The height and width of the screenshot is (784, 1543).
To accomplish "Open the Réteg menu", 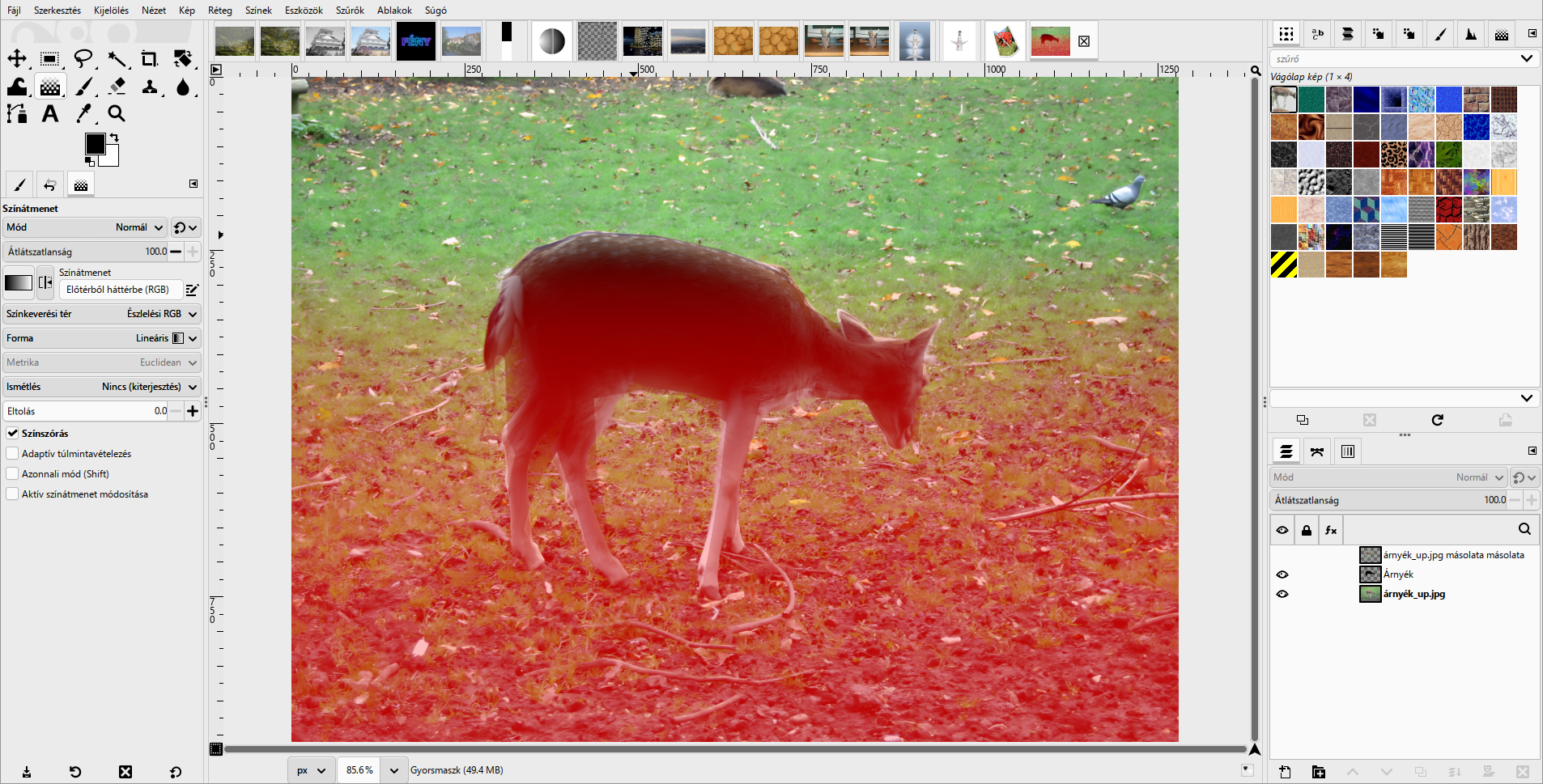I will (220, 11).
